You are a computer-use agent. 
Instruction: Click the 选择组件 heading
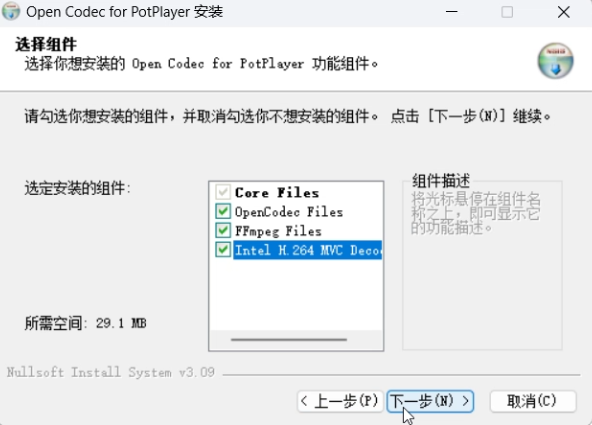[46, 45]
